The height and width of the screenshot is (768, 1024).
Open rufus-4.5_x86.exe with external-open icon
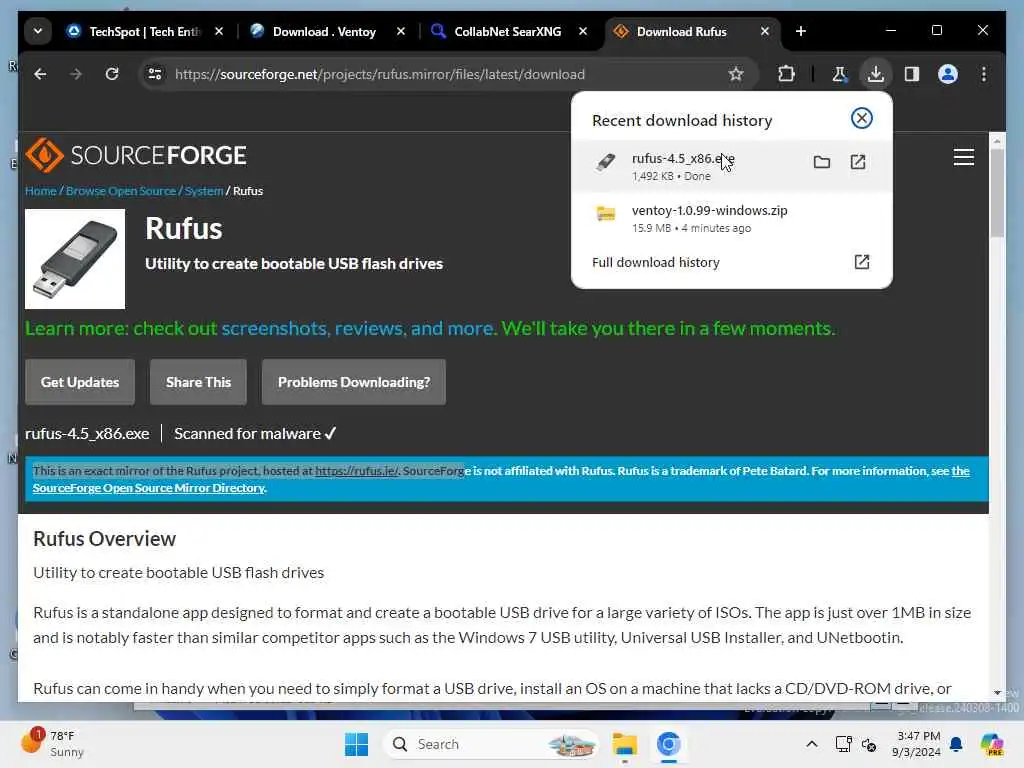tap(857, 162)
